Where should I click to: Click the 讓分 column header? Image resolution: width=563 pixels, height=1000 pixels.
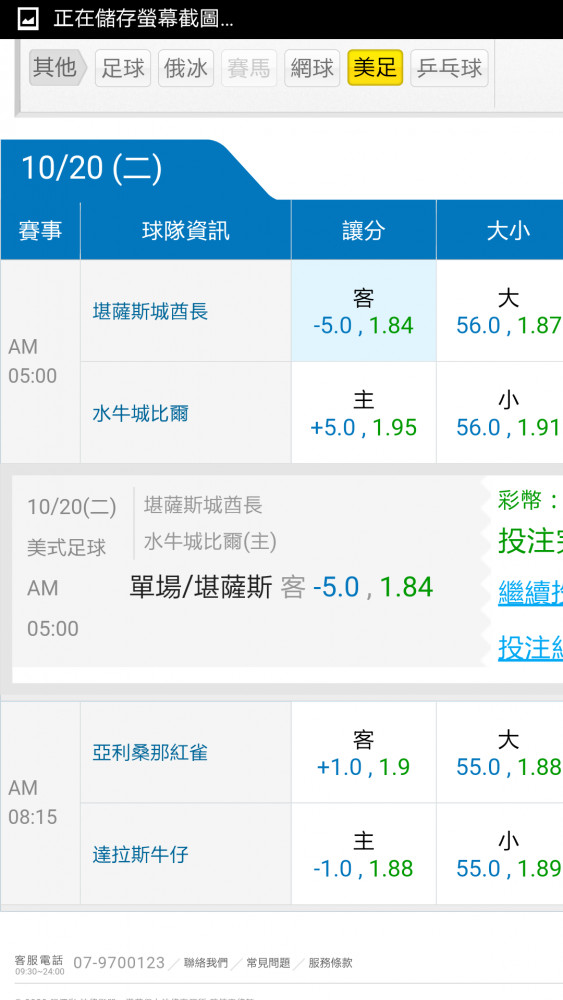[363, 230]
